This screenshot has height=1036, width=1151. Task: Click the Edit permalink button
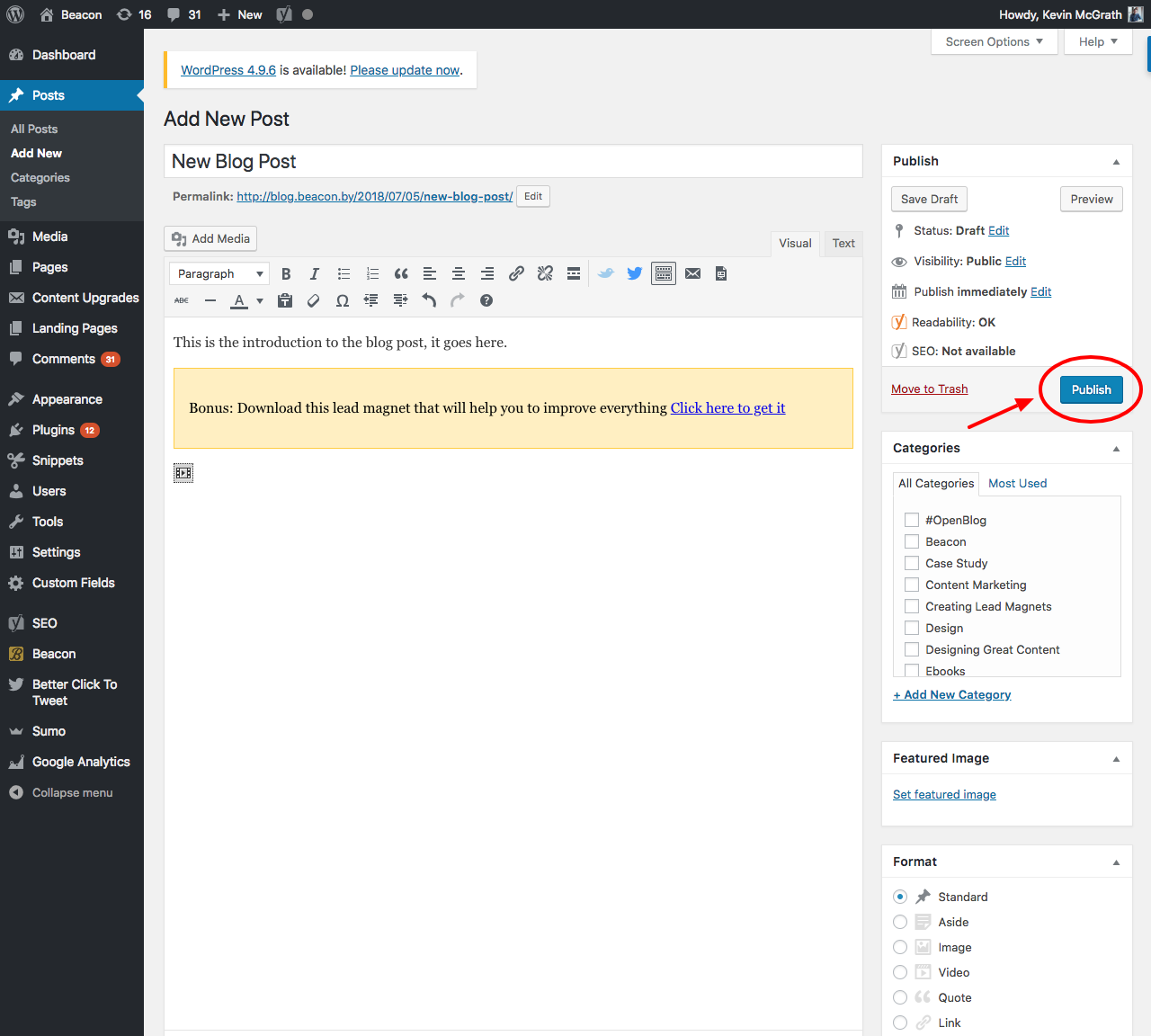coord(533,196)
